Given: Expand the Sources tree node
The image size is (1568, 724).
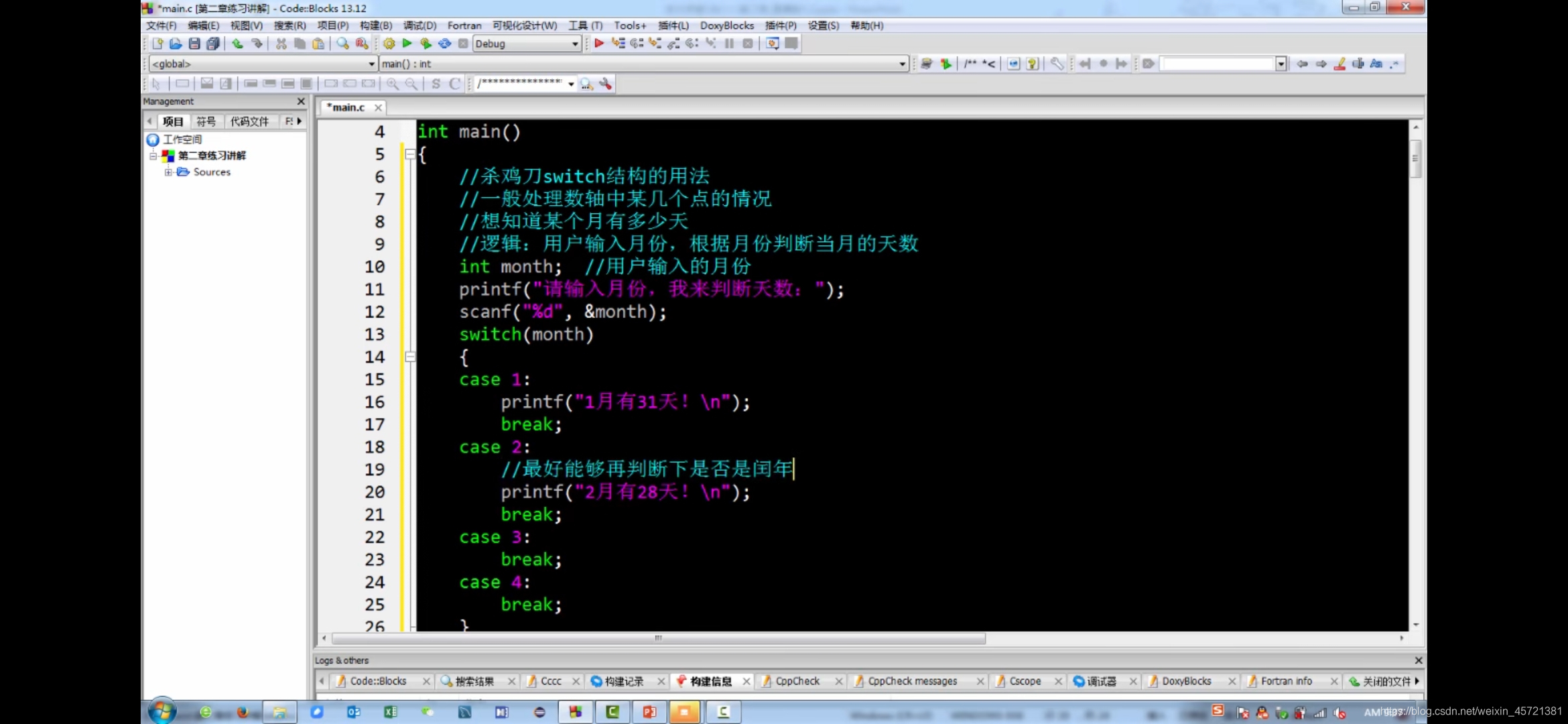Looking at the screenshot, I should tap(167, 171).
